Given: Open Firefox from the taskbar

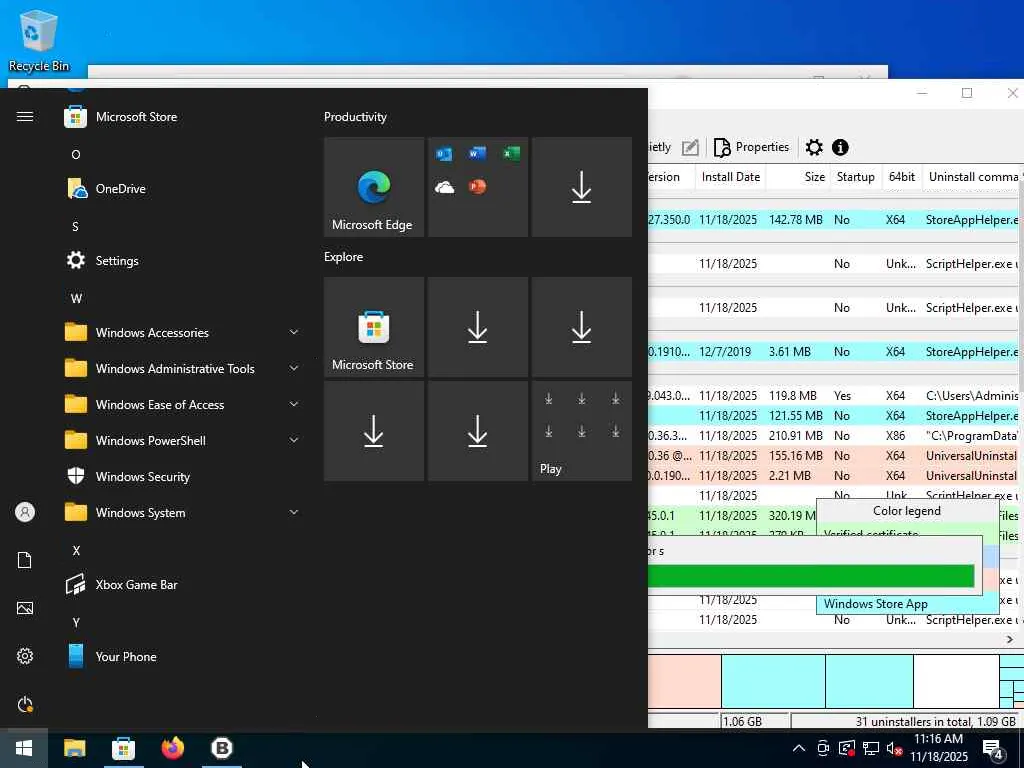Looking at the screenshot, I should (x=173, y=748).
